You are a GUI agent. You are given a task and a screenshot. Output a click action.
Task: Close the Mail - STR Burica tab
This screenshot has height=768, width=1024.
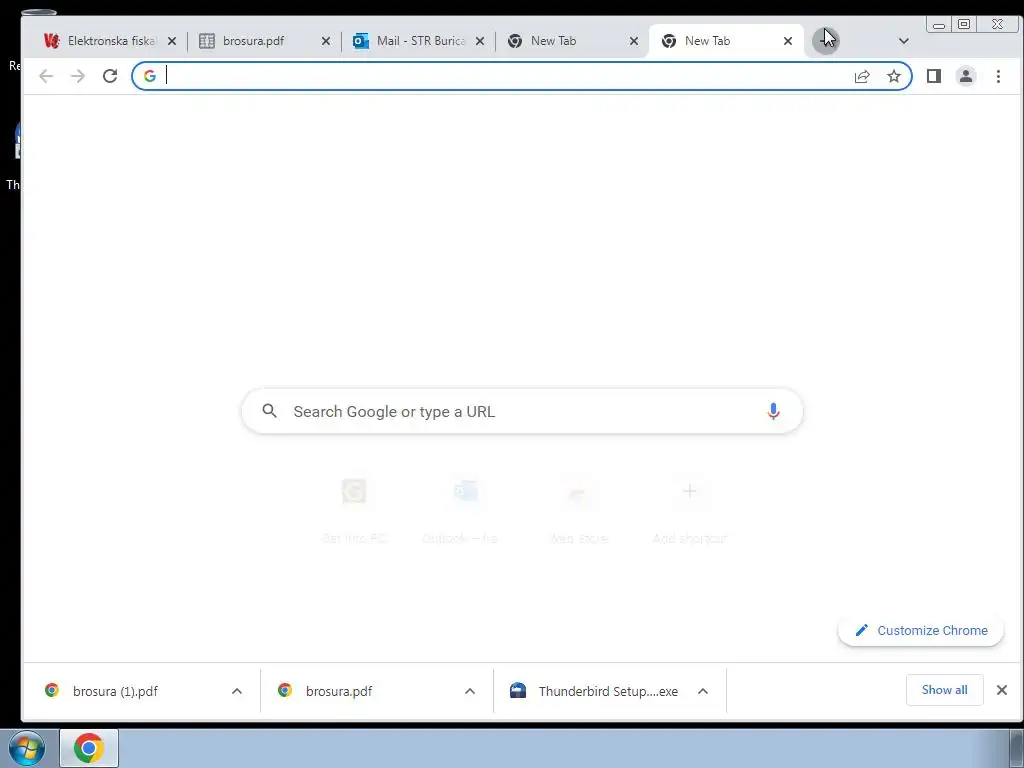[x=480, y=41]
